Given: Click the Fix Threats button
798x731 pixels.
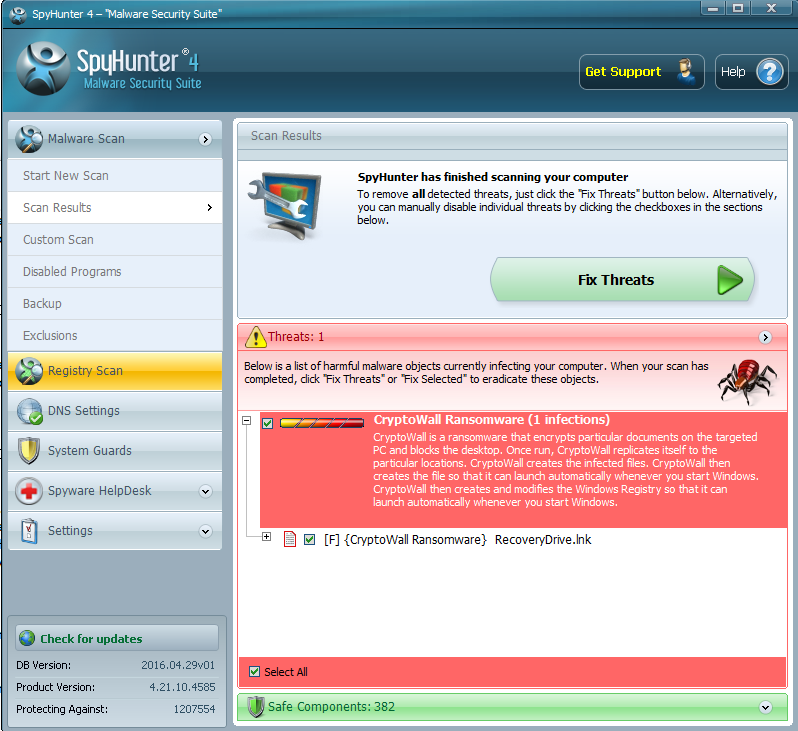Looking at the screenshot, I should click(622, 279).
